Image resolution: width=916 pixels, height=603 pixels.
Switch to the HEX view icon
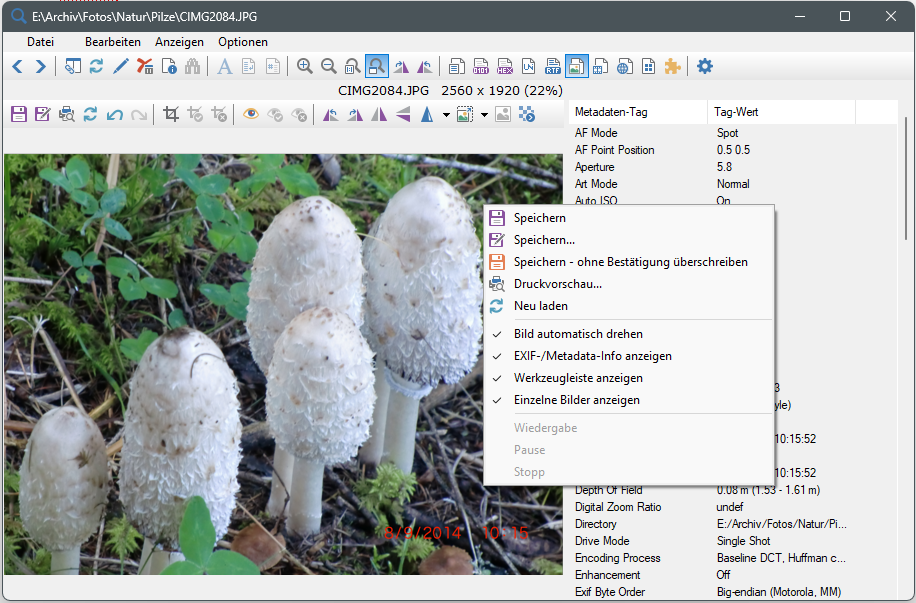tap(505, 67)
